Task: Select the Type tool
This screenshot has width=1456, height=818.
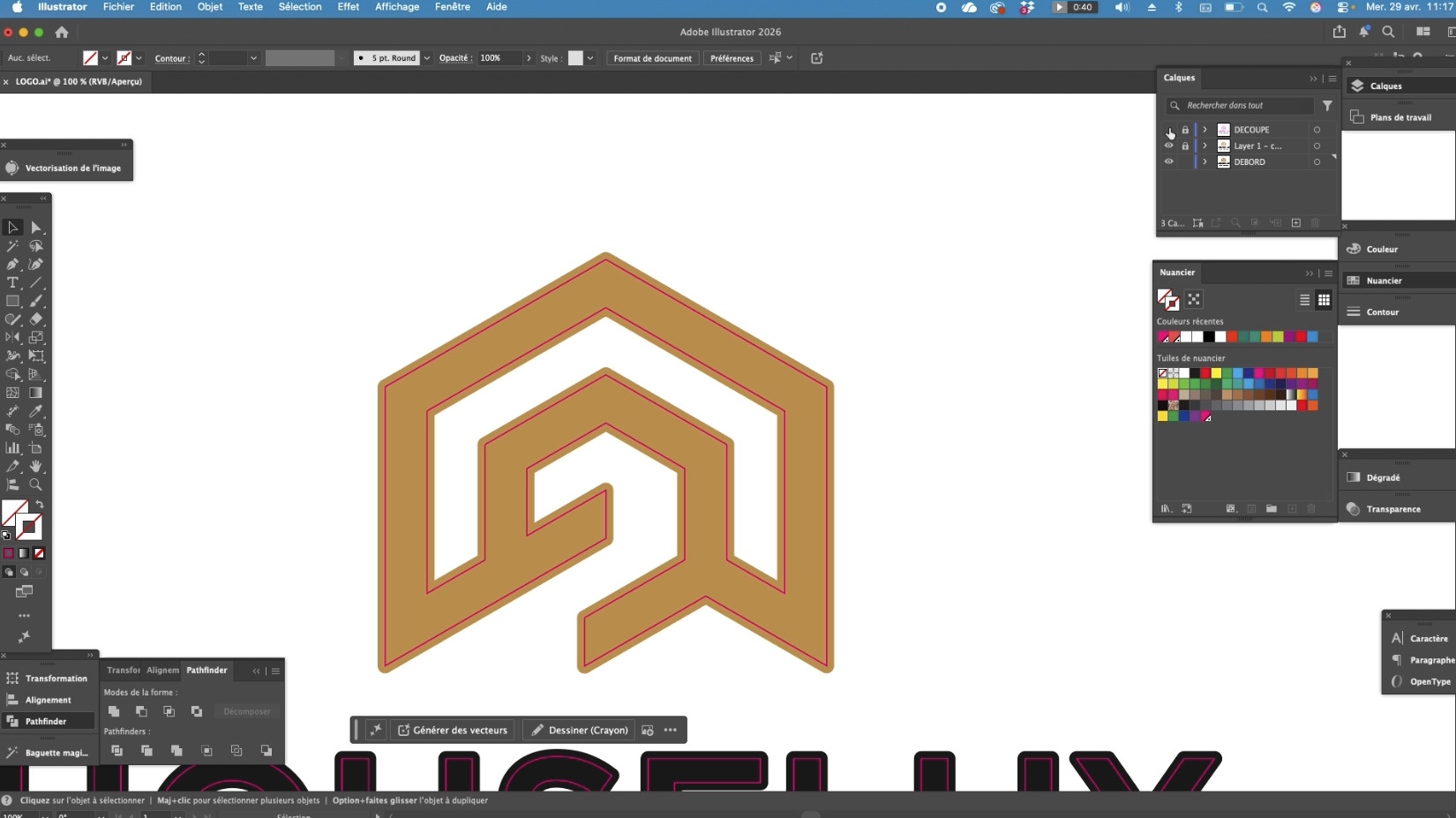Action: click(x=12, y=283)
